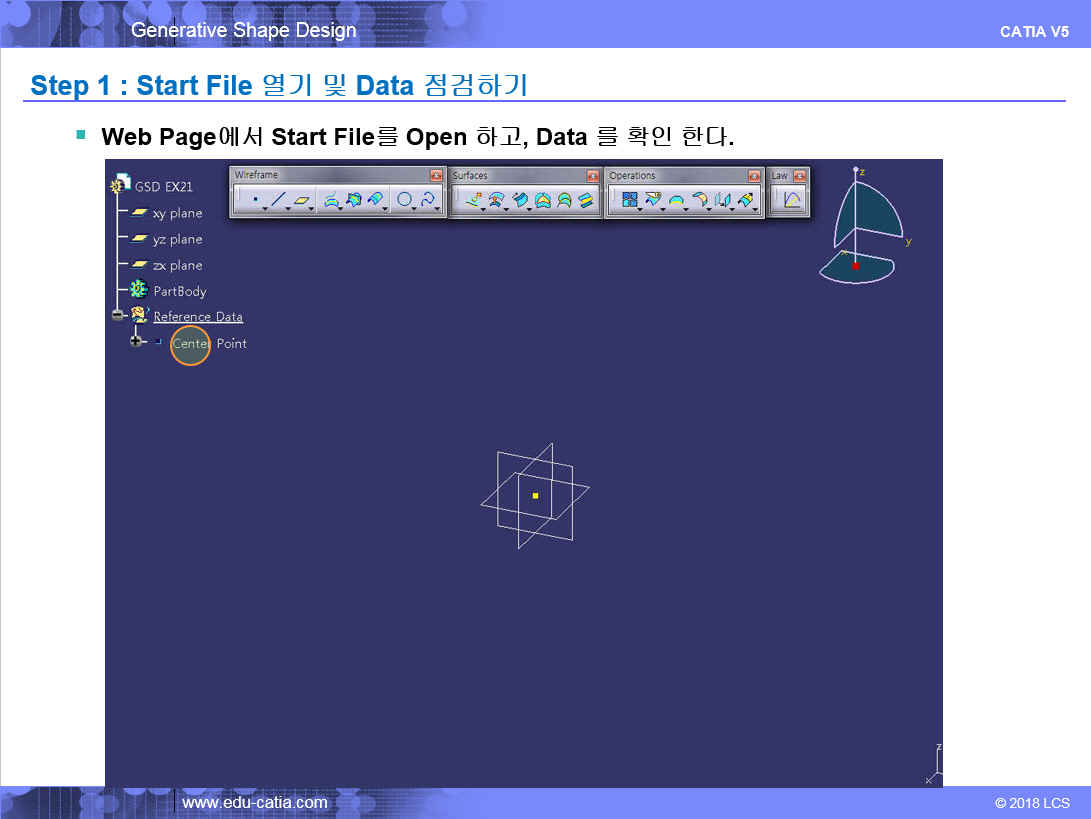Select the Fill surface tool
Viewport: 1091px width, 819px height.
click(x=542, y=200)
